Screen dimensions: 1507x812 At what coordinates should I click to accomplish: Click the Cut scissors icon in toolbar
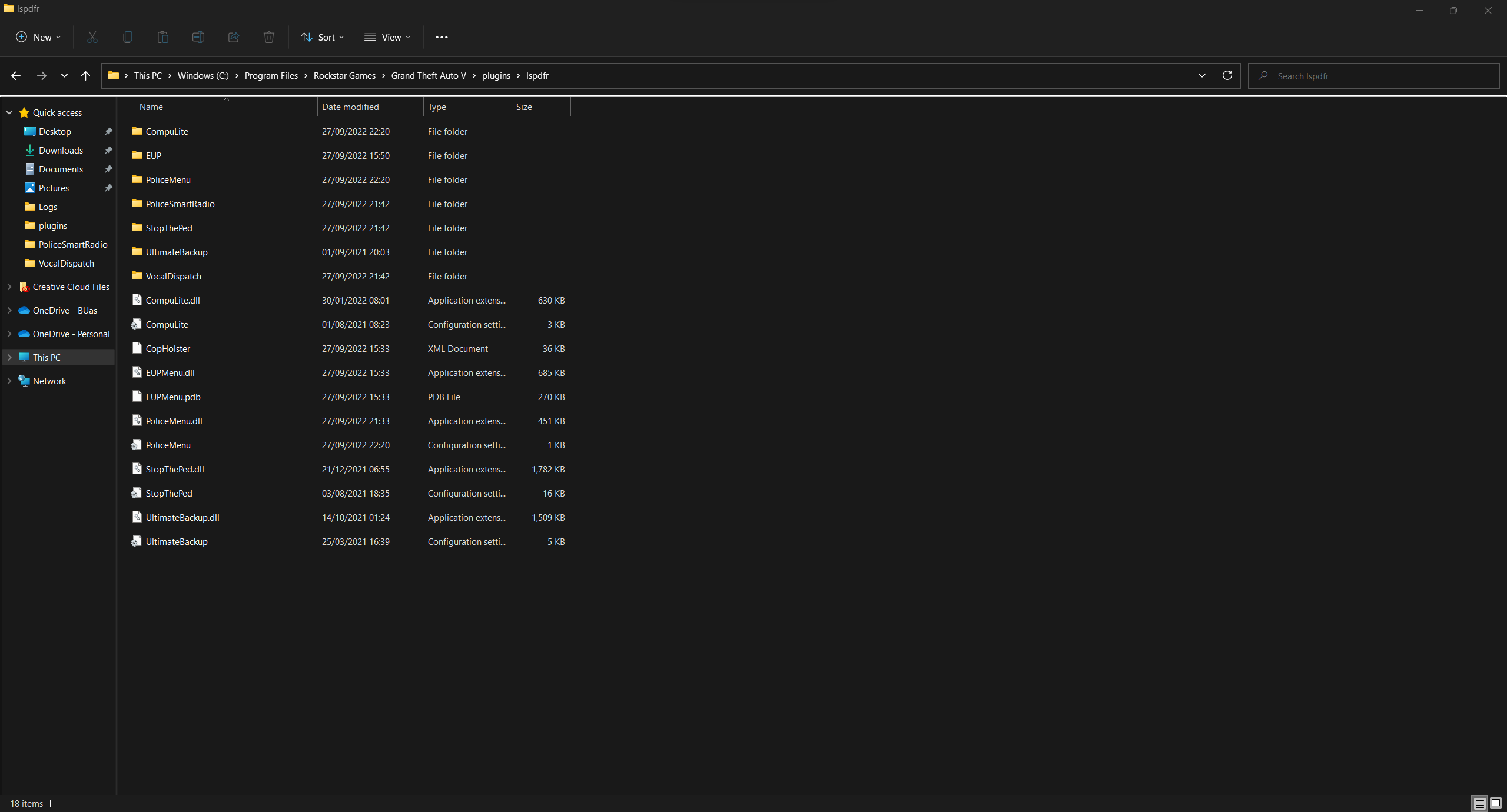pyautogui.click(x=92, y=37)
